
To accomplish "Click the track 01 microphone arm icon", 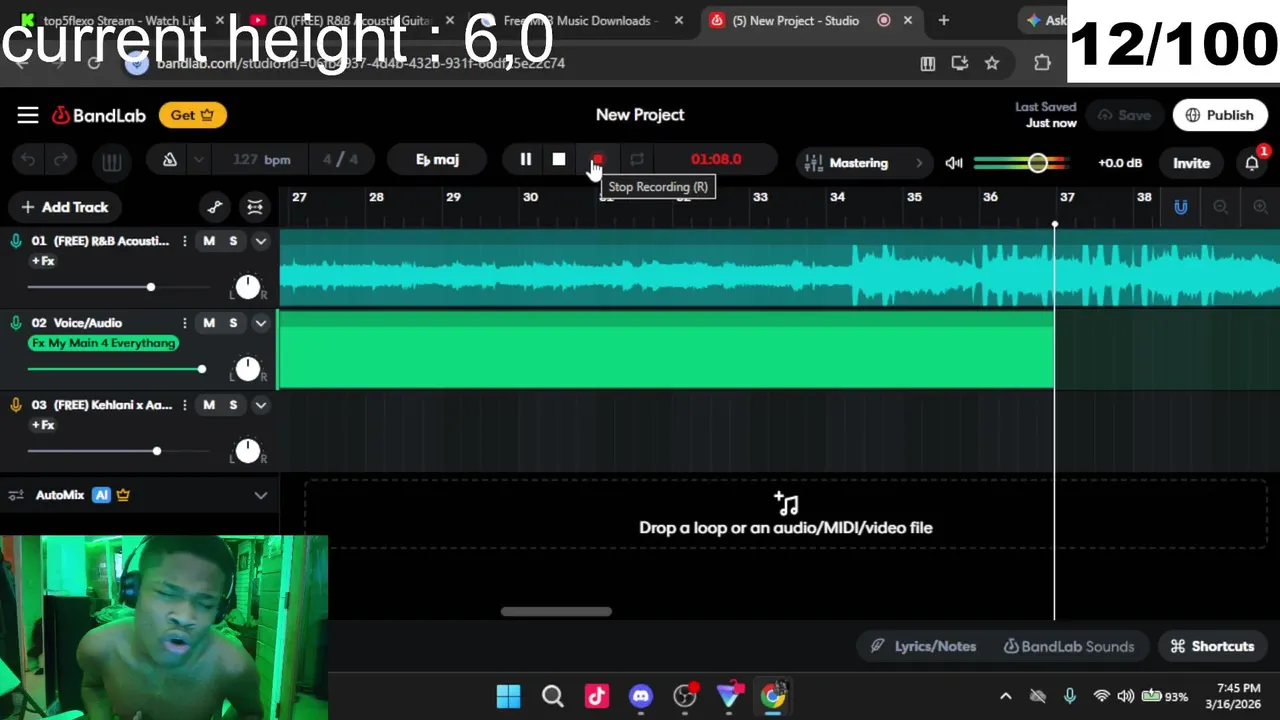I will (16, 241).
